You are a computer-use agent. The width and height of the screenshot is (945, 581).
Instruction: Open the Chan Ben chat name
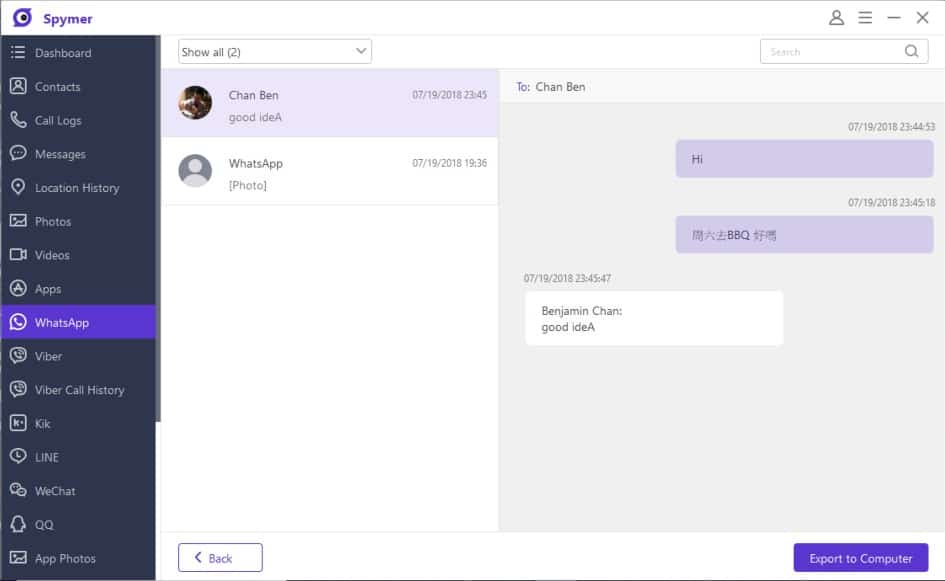[x=253, y=95]
